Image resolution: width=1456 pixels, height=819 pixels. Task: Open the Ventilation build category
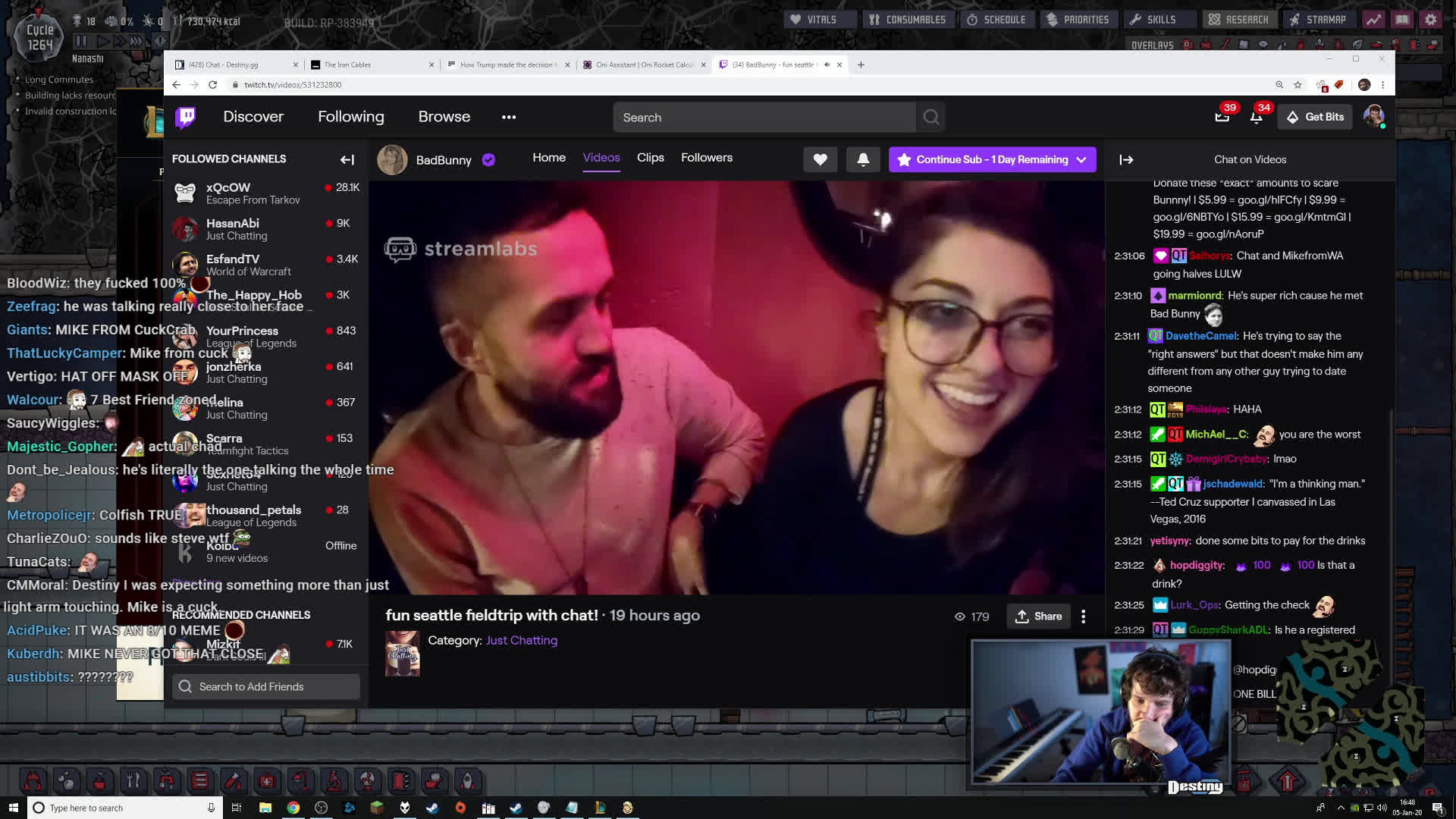199,781
